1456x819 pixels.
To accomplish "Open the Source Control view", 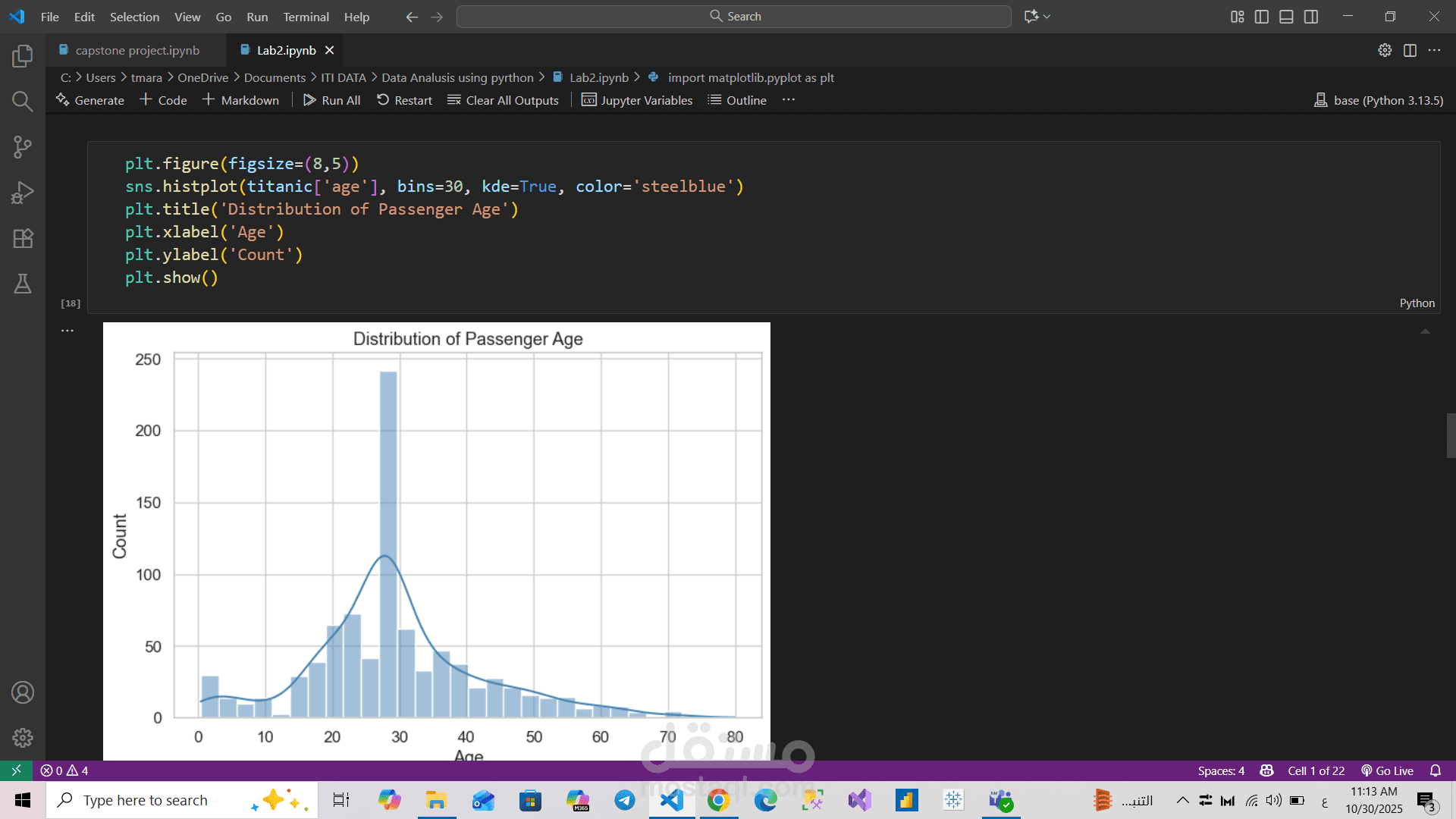I will (22, 146).
